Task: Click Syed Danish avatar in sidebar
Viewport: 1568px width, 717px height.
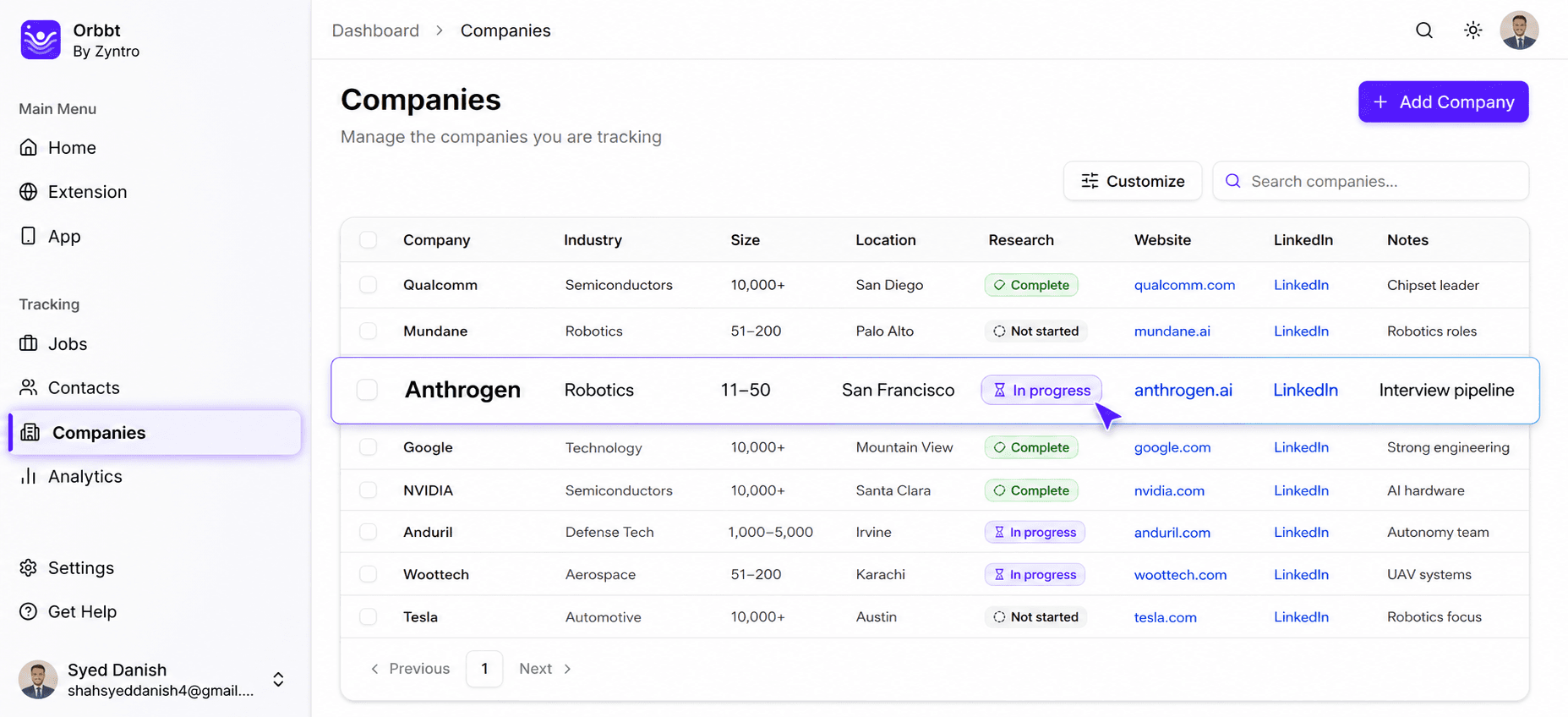Action: (38, 680)
